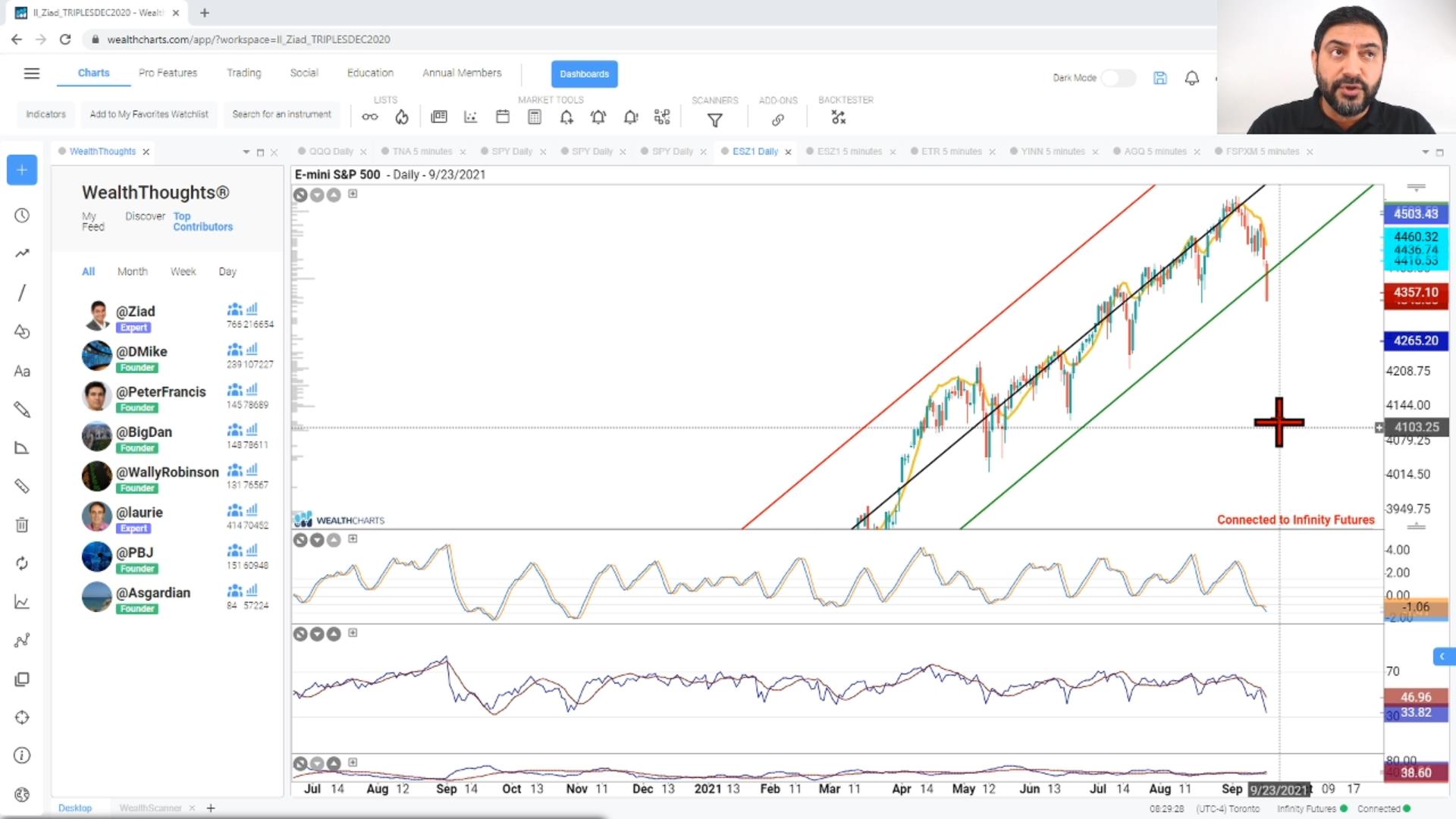1456x819 pixels.
Task: Hide the RSI panel indicator
Action: [x=300, y=634]
